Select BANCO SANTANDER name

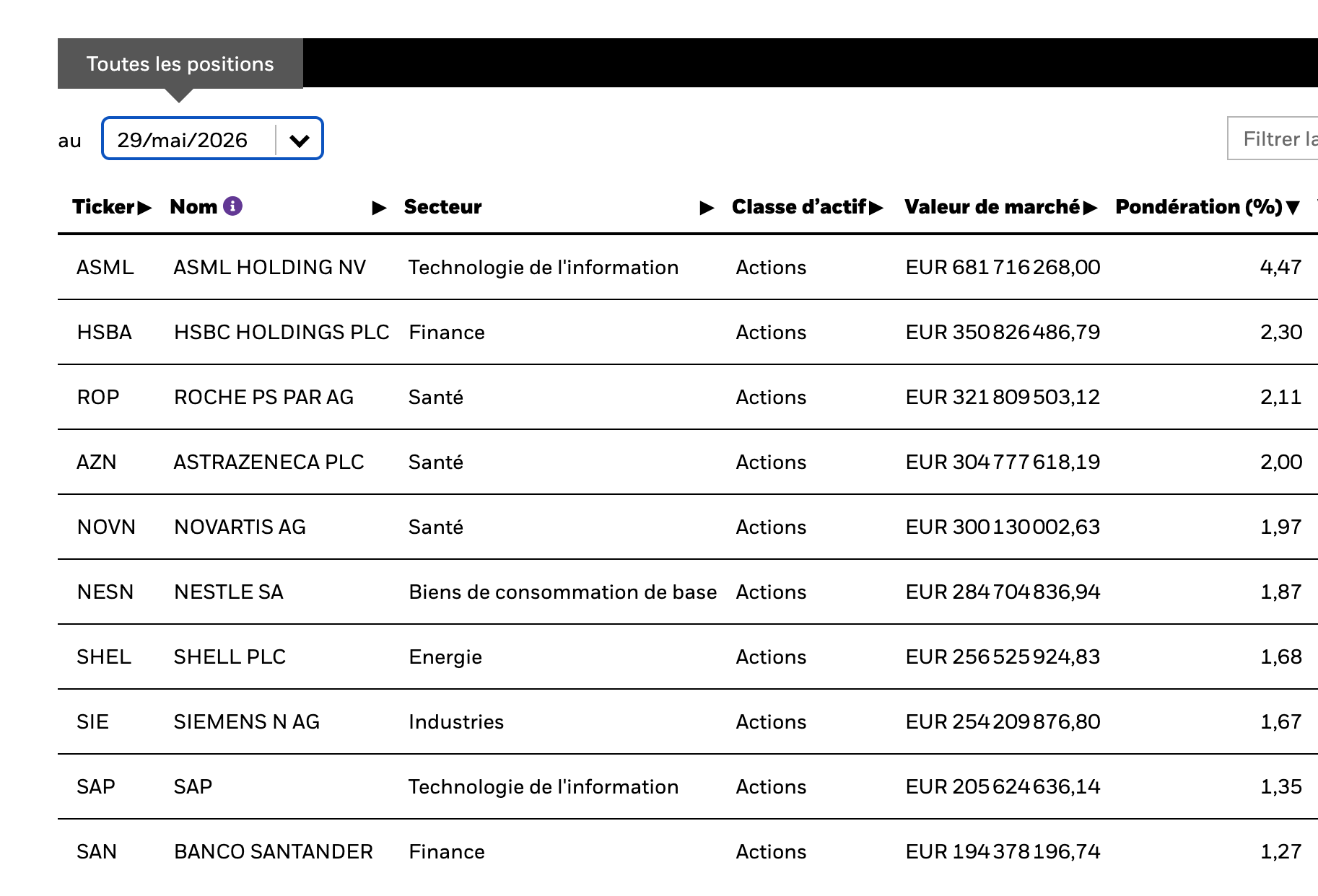coord(274,852)
